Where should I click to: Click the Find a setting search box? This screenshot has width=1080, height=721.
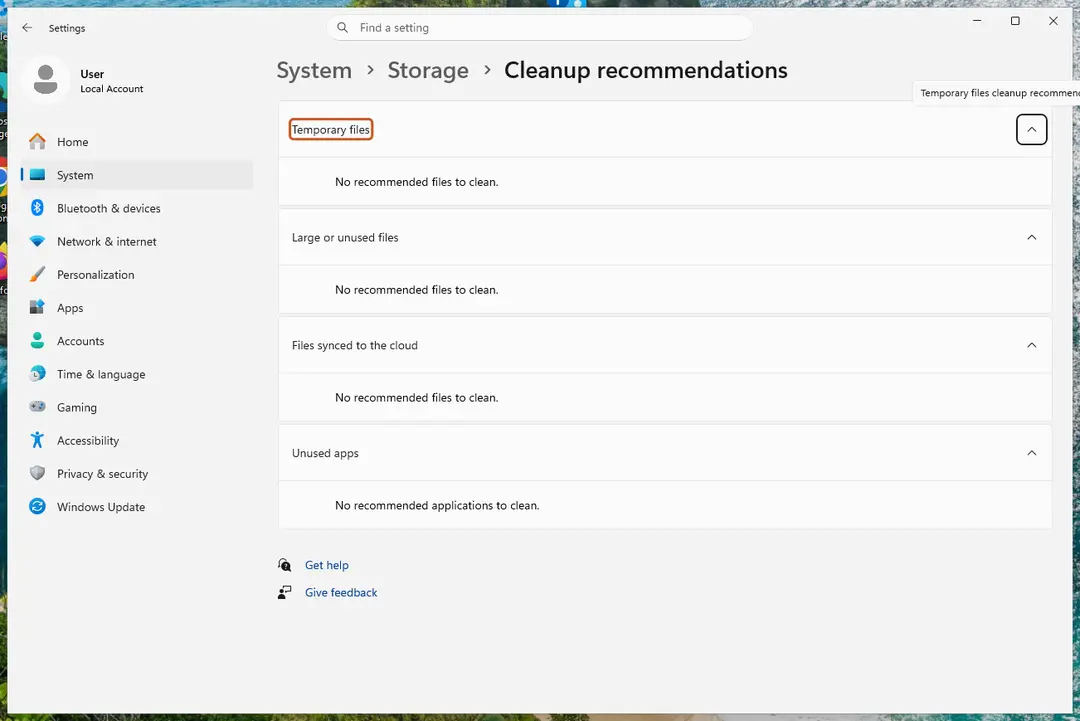pyautogui.click(x=539, y=28)
